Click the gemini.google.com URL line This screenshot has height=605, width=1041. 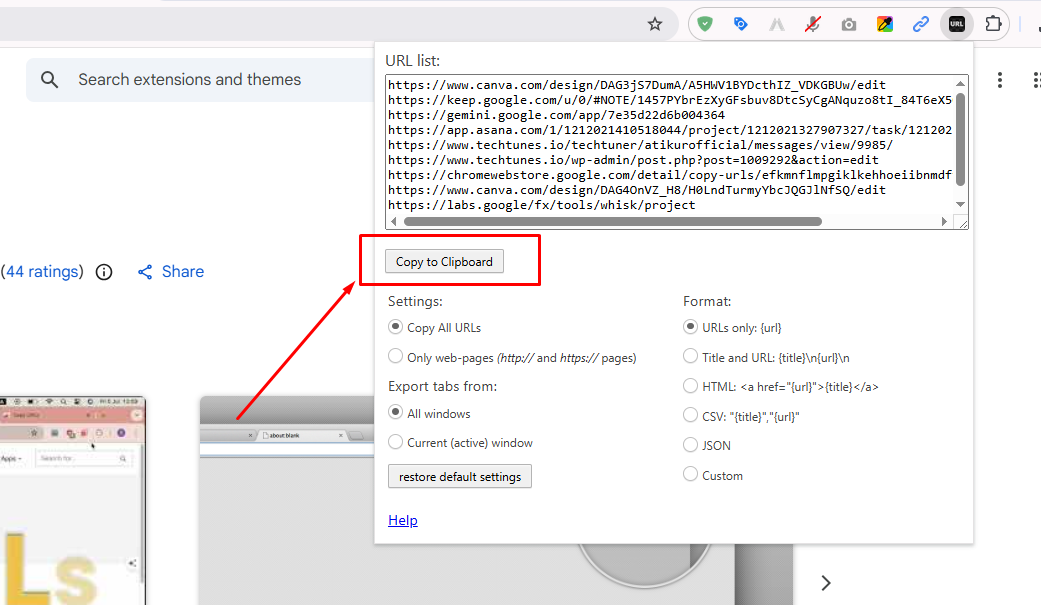pos(556,115)
